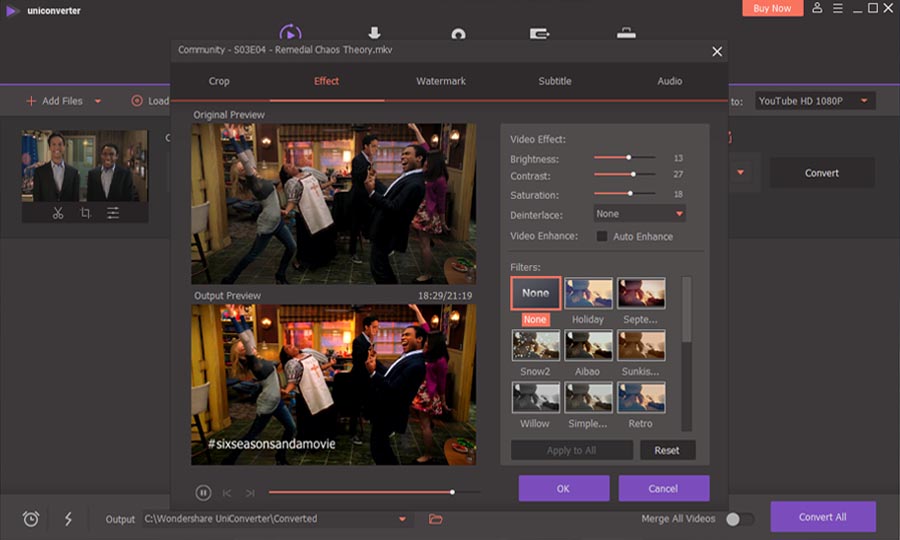Image resolution: width=900 pixels, height=540 pixels.
Task: Click the Reset button
Action: [x=667, y=450]
